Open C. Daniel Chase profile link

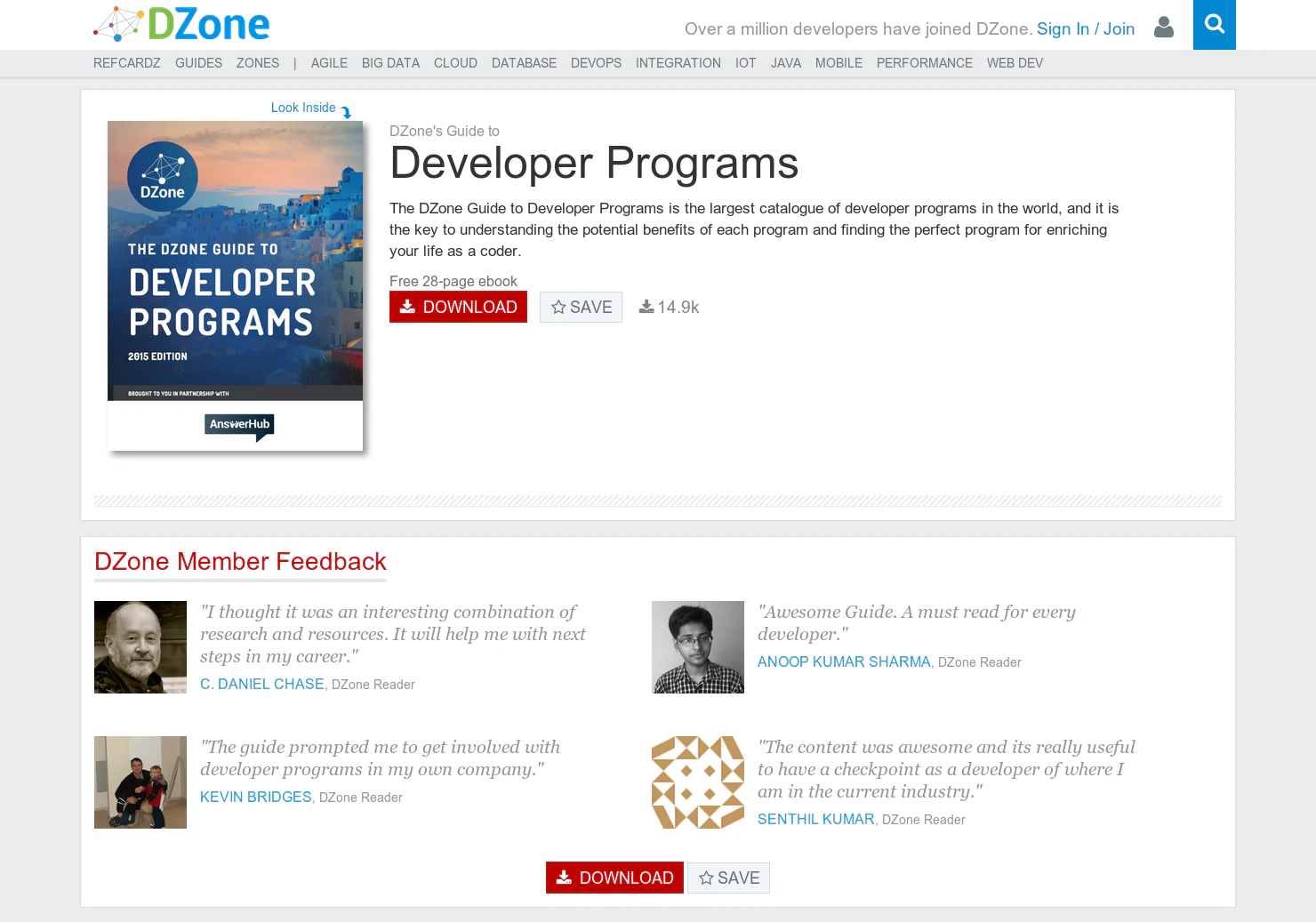(261, 684)
